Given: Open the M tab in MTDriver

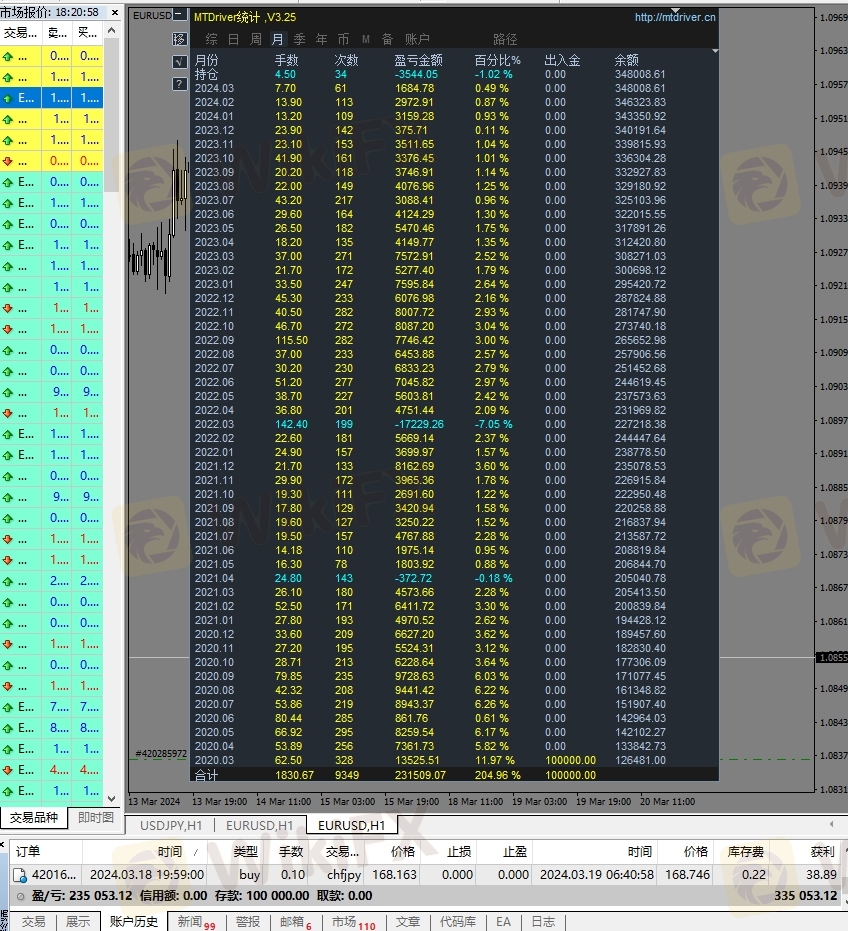Looking at the screenshot, I should coord(366,39).
